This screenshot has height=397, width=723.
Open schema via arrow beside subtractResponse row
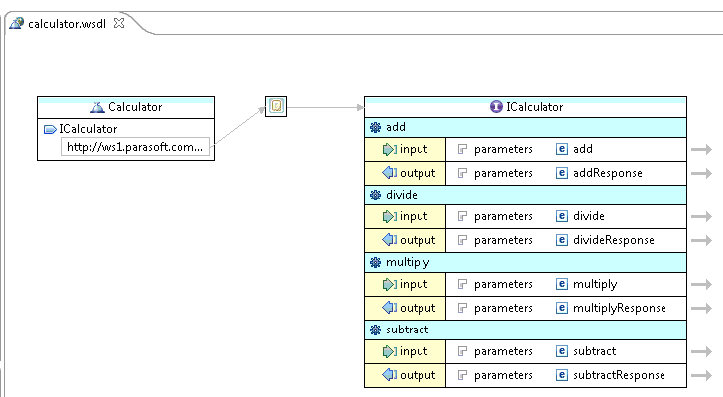click(701, 375)
